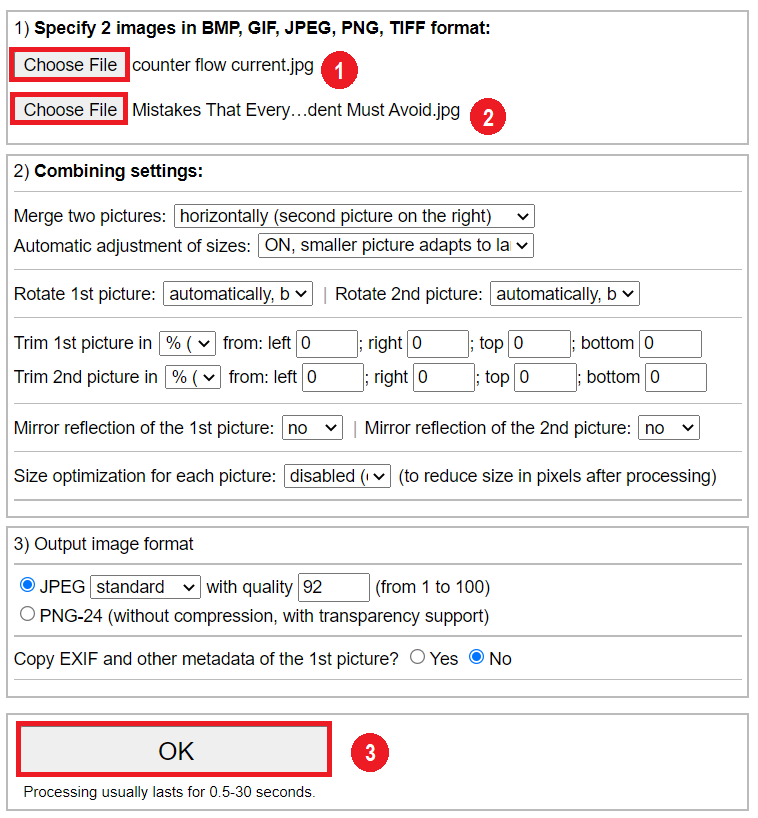Click the red step 1 circle marker

[x=340, y=69]
